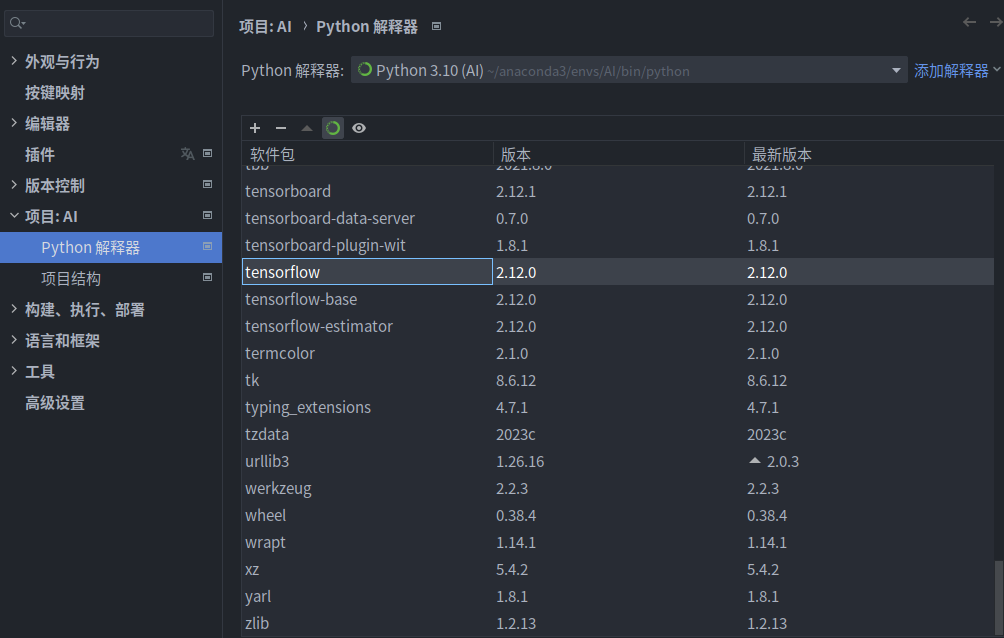Click project marker icon in selected Python 解释器 row
This screenshot has height=638, width=1004.
coord(207,246)
